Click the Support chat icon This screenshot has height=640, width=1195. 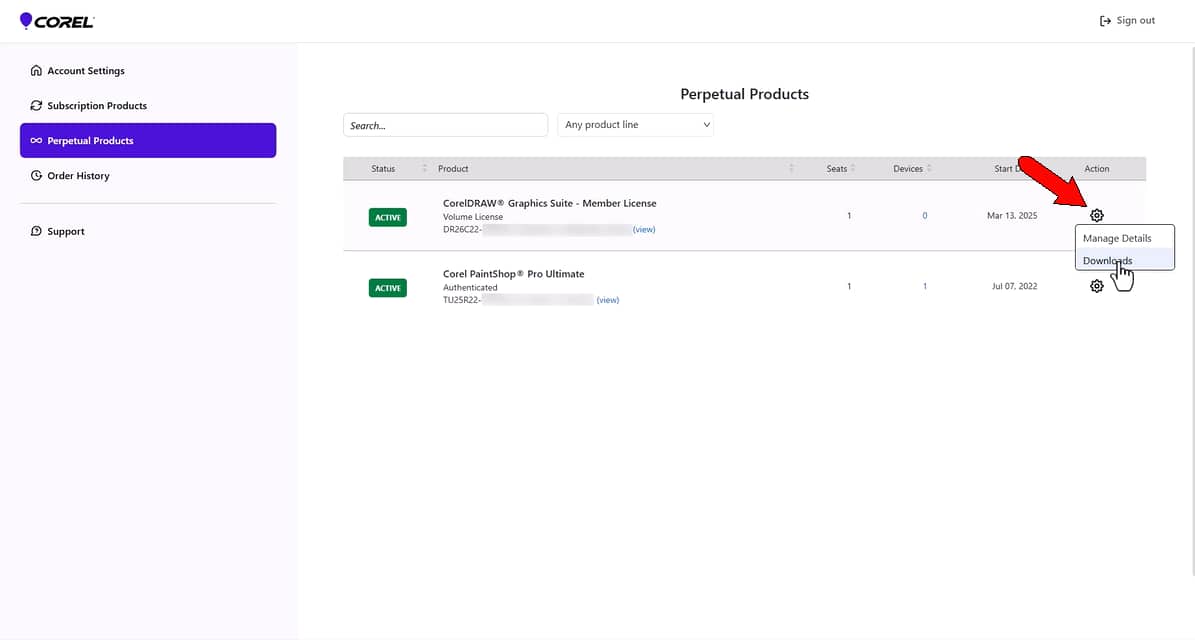pos(36,231)
